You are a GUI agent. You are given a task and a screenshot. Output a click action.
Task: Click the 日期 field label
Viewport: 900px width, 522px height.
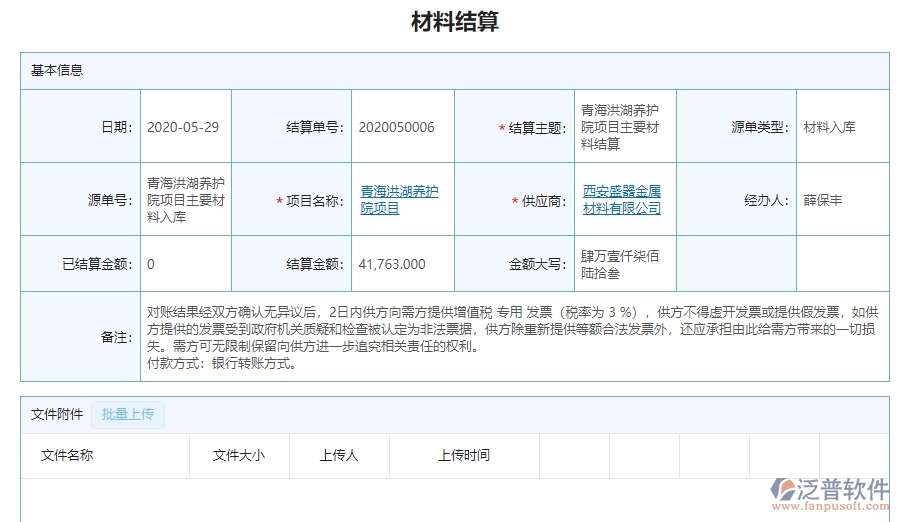pyautogui.click(x=117, y=127)
